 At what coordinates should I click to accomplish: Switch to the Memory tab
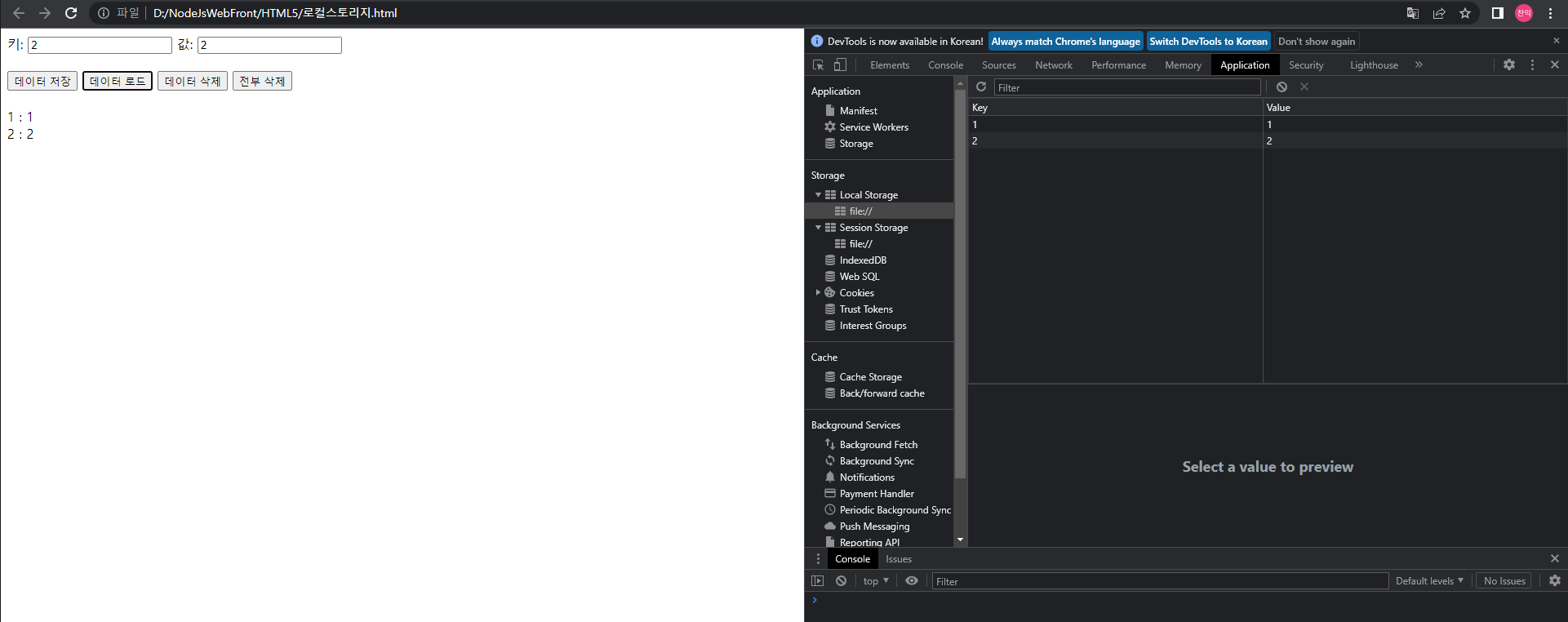1183,65
